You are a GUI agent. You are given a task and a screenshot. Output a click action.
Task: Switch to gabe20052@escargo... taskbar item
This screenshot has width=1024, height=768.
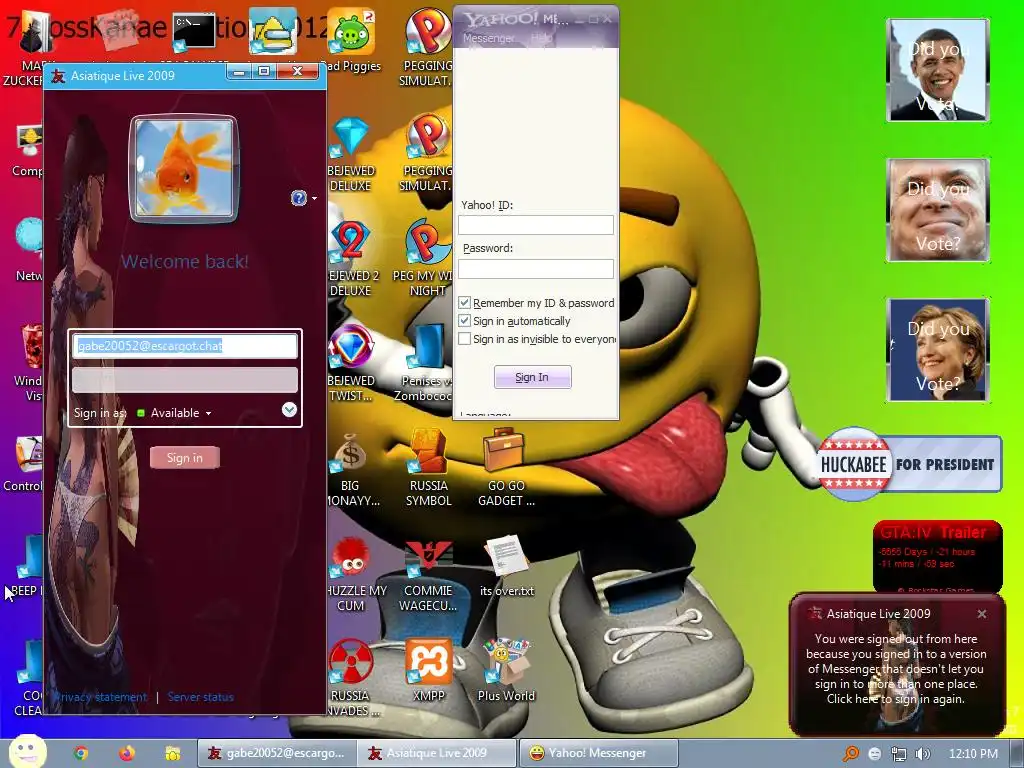pyautogui.click(x=277, y=753)
